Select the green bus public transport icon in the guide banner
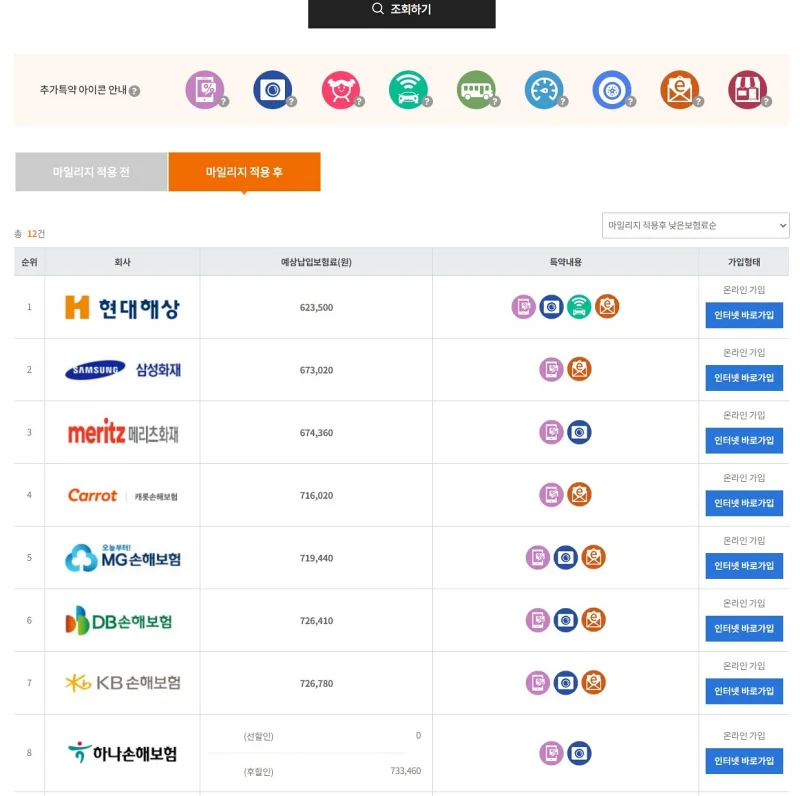The height and width of the screenshot is (796, 800). pyautogui.click(x=477, y=89)
